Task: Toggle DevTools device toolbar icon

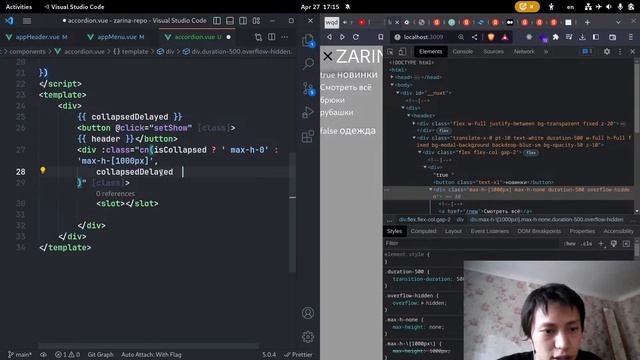Action: [402, 51]
